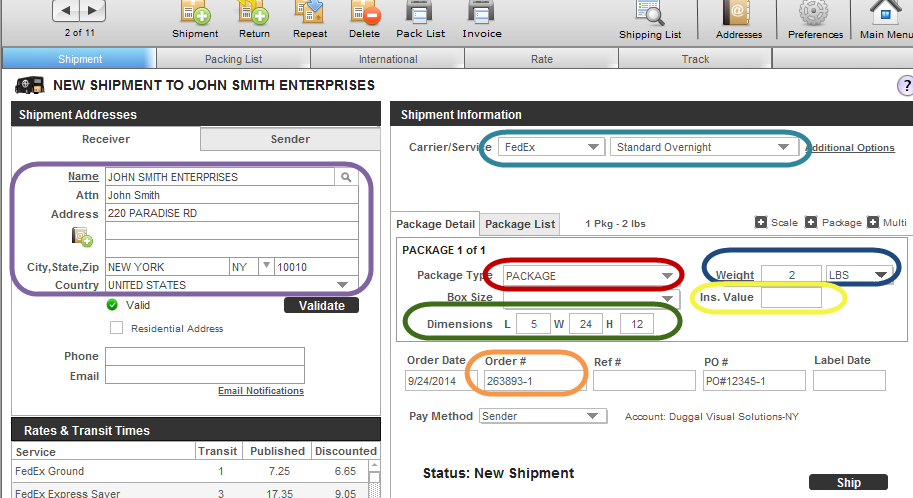Viewport: 913px width, 498px height.
Task: Click the Width dimension field
Action: [x=586, y=324]
